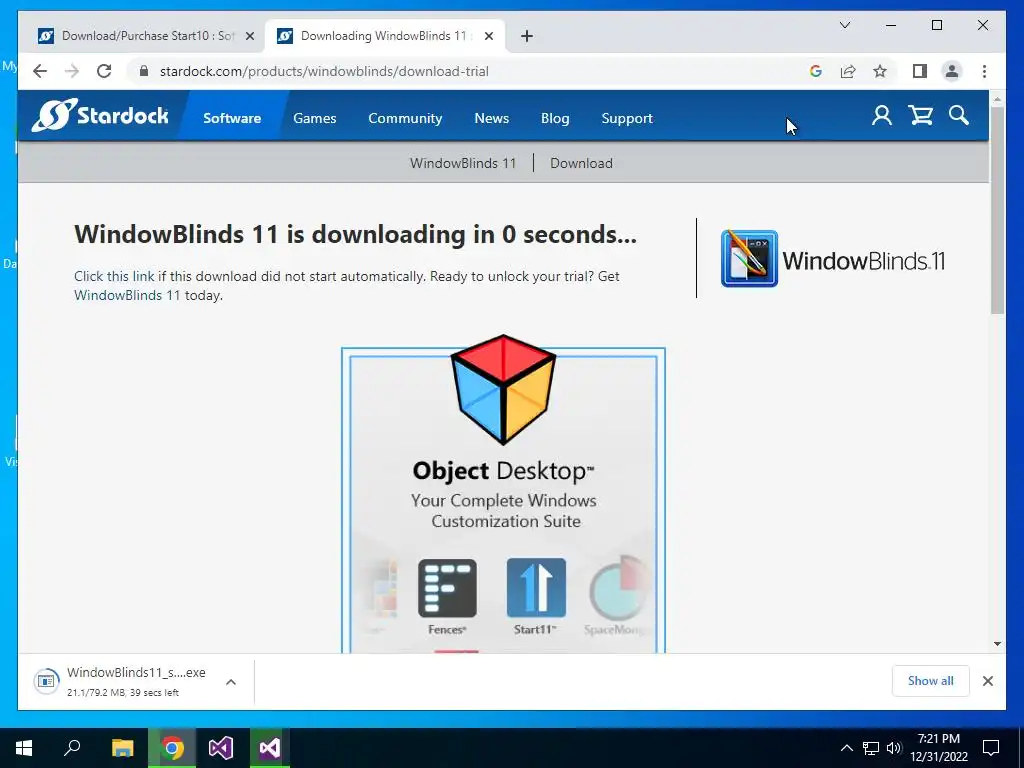The width and height of the screenshot is (1024, 768).
Task: Open the Software menu
Action: pos(232,118)
